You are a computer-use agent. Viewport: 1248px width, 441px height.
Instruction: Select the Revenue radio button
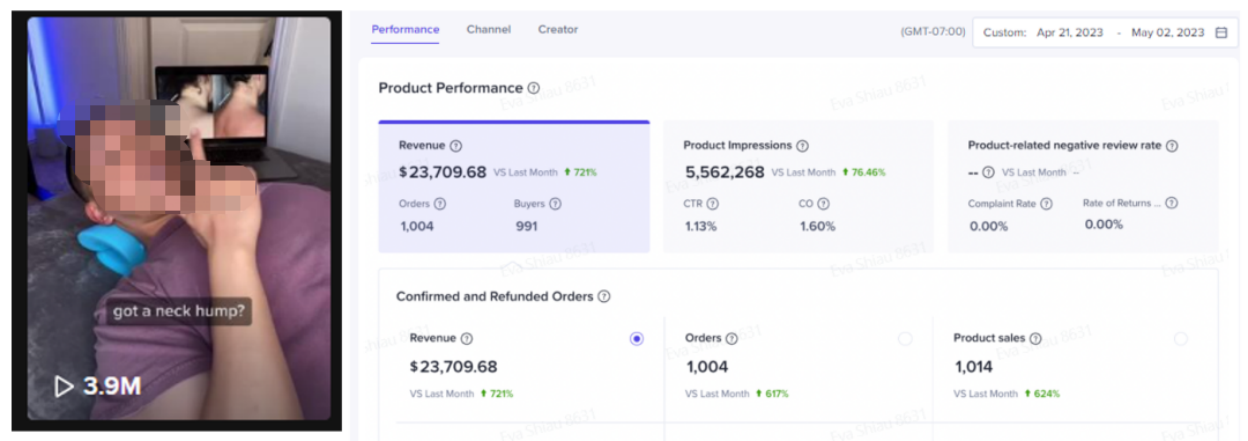[x=637, y=339]
